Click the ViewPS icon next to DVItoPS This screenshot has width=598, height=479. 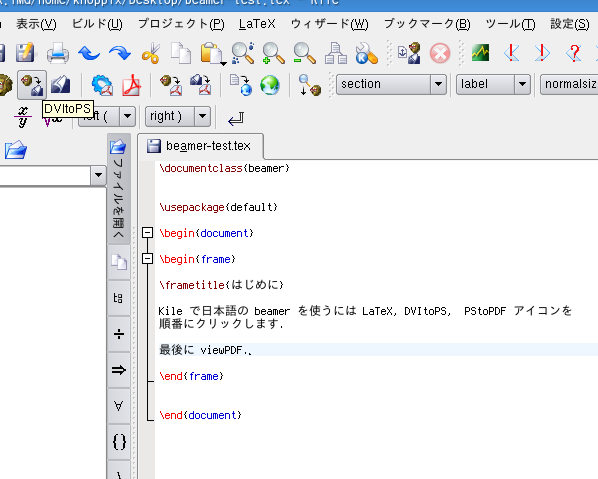[x=61, y=84]
